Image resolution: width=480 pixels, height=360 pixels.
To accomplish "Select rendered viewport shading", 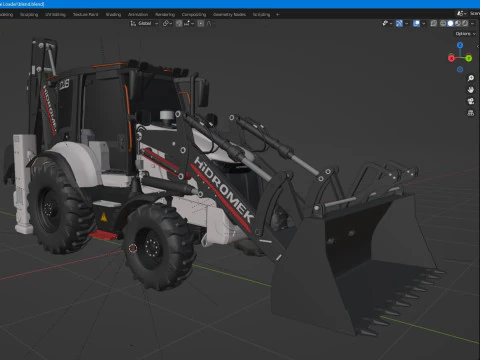I will coord(465,23).
